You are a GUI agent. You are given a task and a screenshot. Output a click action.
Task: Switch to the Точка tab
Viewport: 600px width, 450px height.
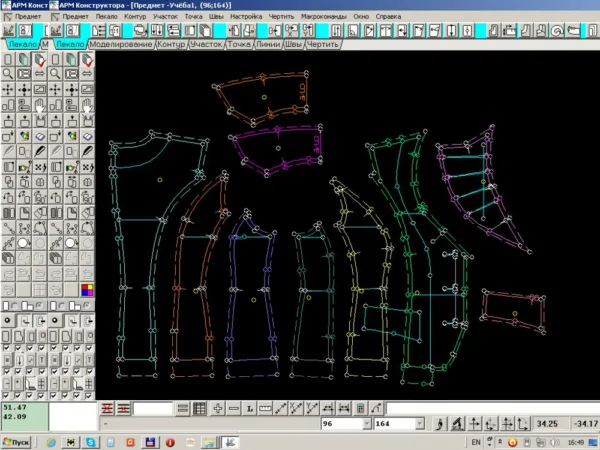(239, 44)
